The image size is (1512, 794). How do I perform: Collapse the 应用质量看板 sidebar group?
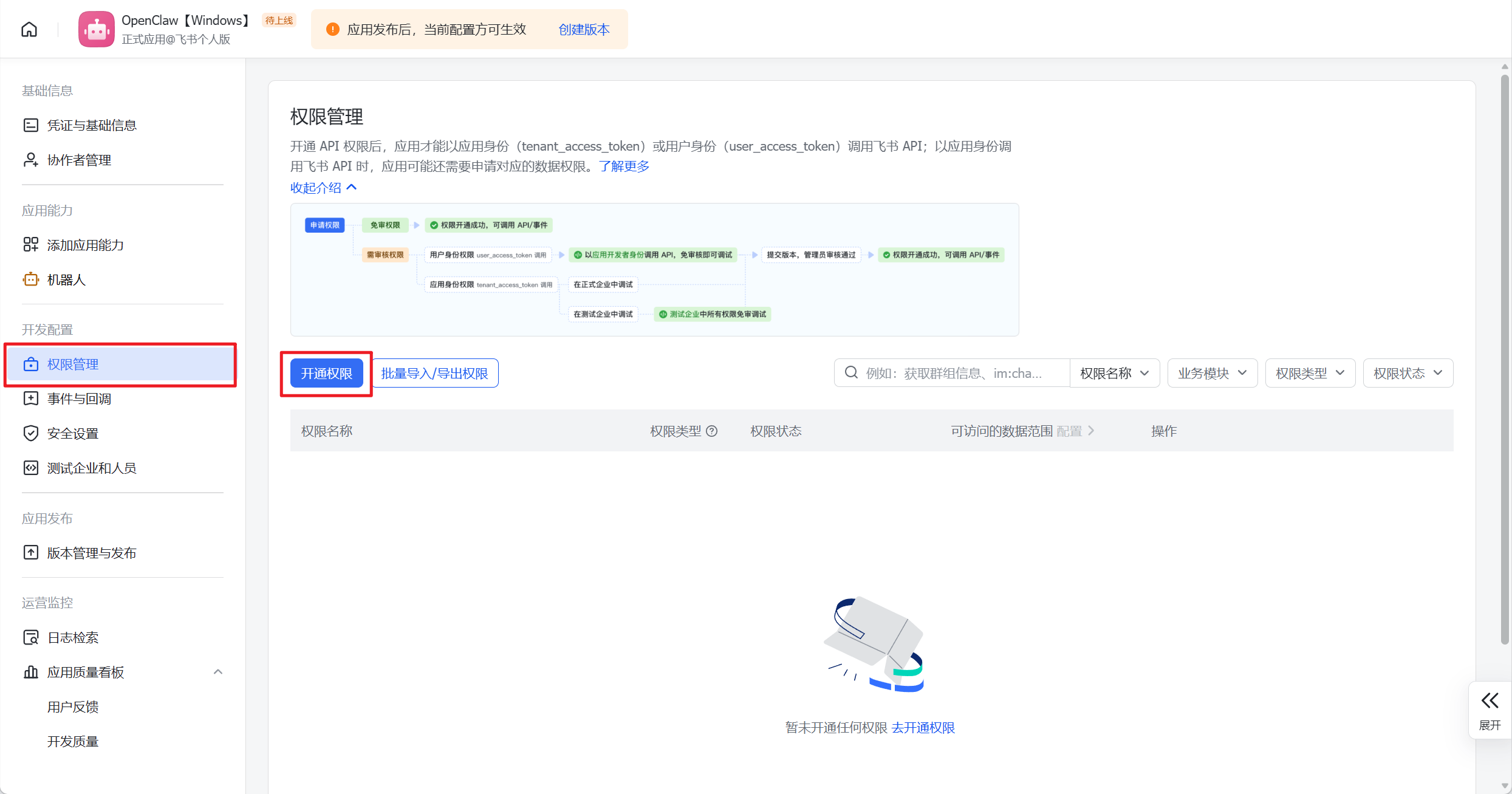click(218, 672)
